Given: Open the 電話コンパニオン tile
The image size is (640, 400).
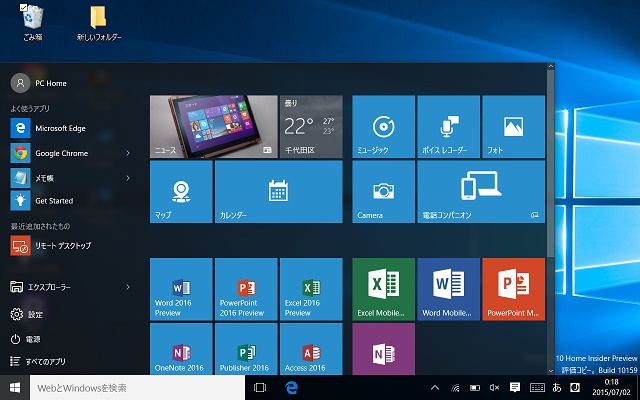Looking at the screenshot, I should (x=481, y=191).
